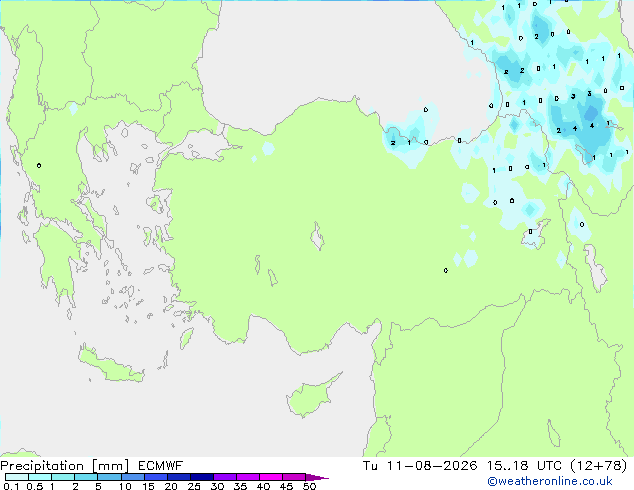Image resolution: width=634 pixels, height=490 pixels.
Task: Click the legend scale label 10
Action: coord(125,486)
